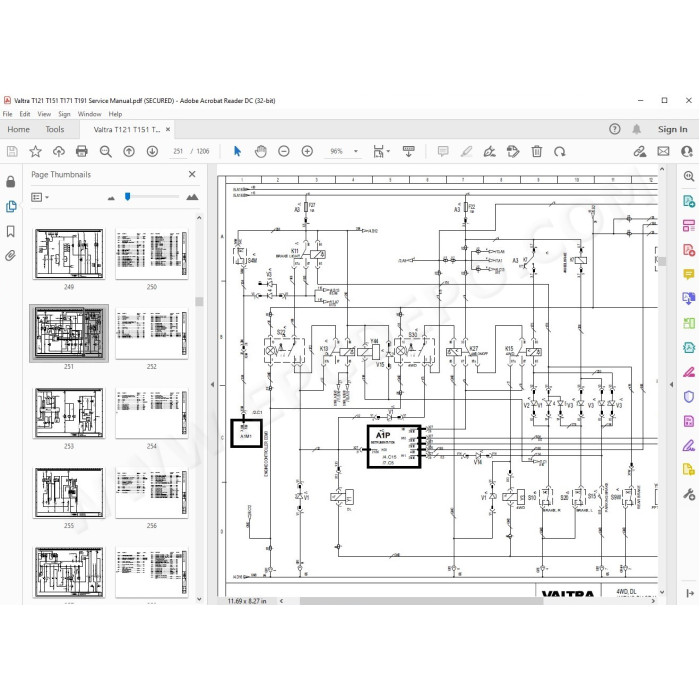This screenshot has height=700, width=700.
Task: Open the Sign menu
Action: (x=64, y=114)
